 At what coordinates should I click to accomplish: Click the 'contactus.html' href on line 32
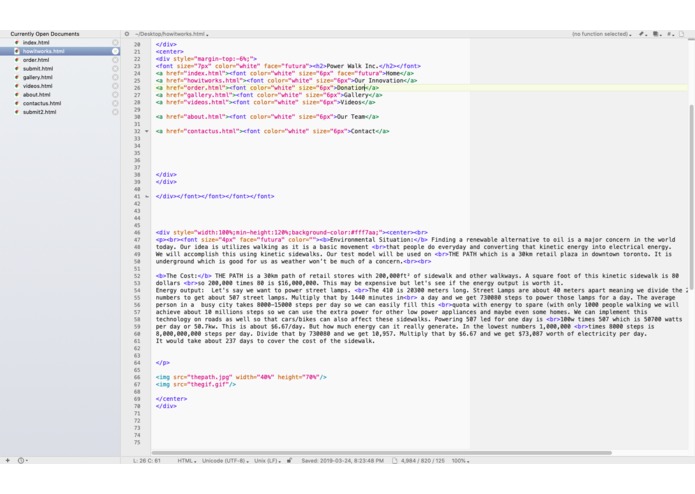(212, 131)
